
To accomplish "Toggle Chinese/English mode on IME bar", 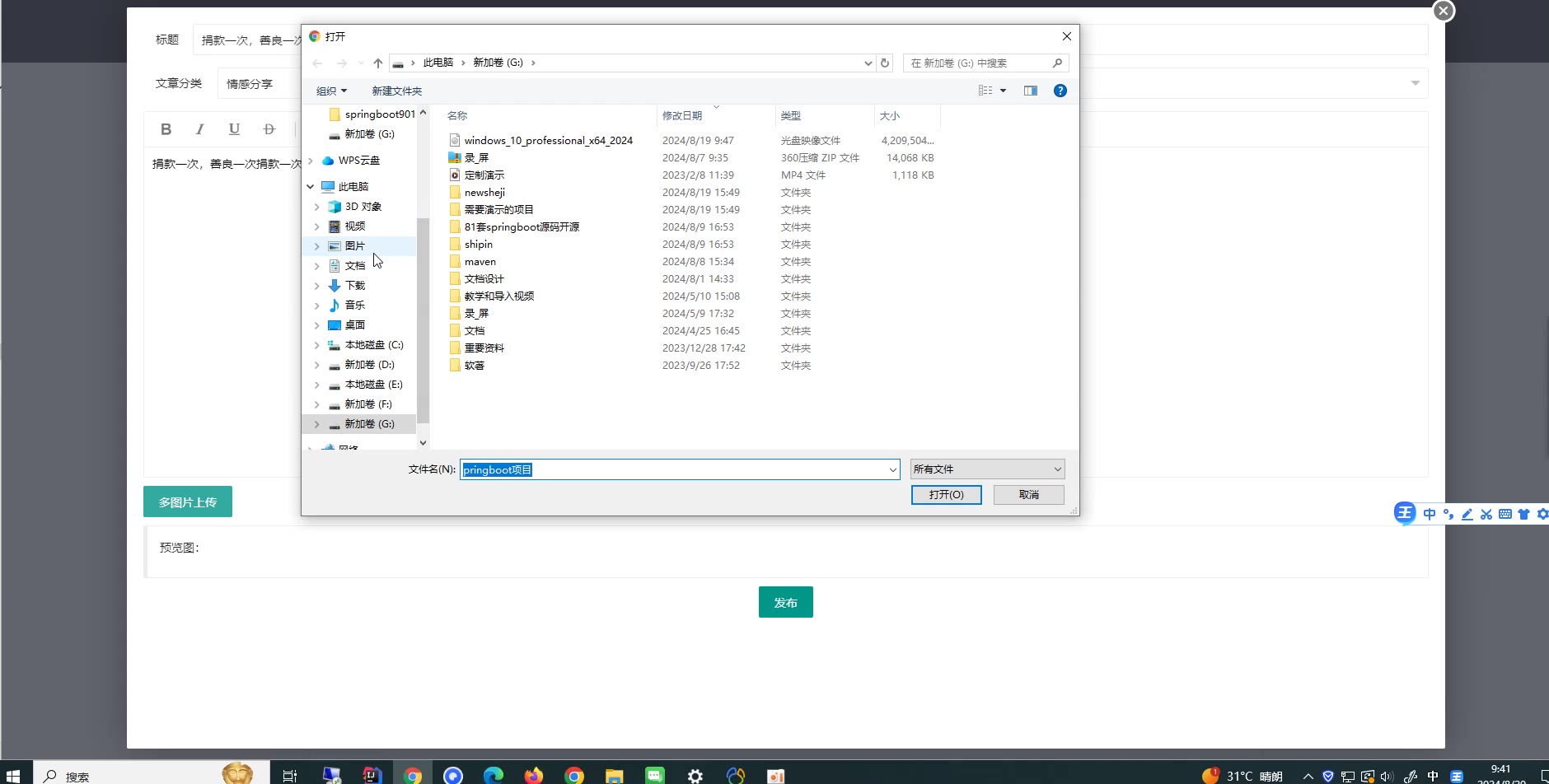I will point(1429,514).
